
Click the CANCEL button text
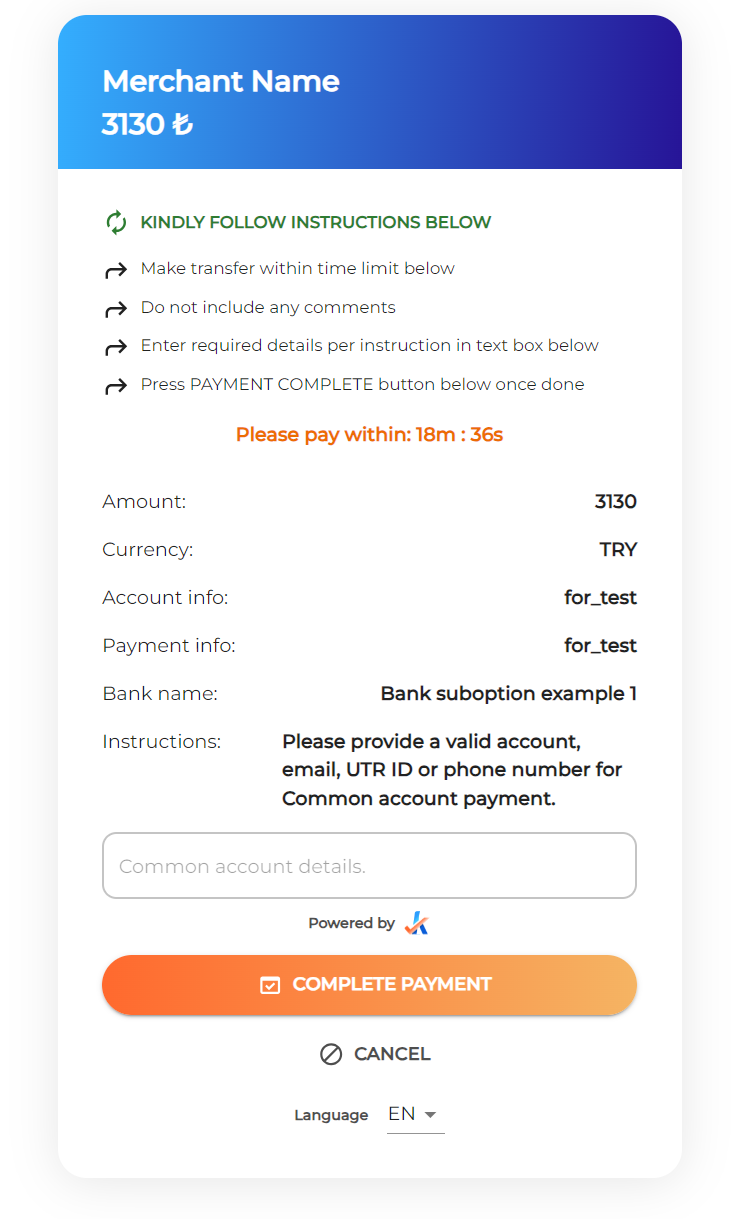point(392,1054)
